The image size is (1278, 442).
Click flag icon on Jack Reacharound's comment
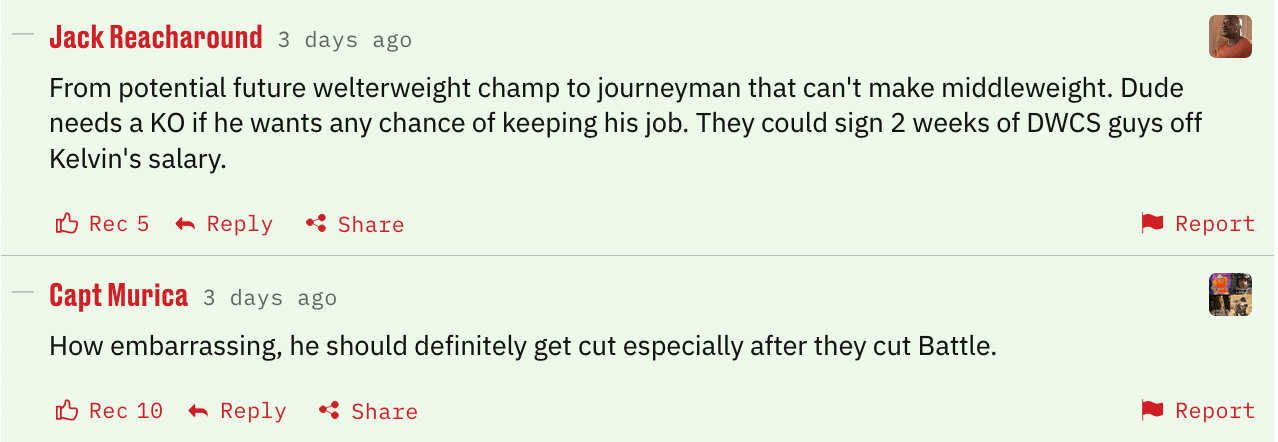pyautogui.click(x=1153, y=224)
